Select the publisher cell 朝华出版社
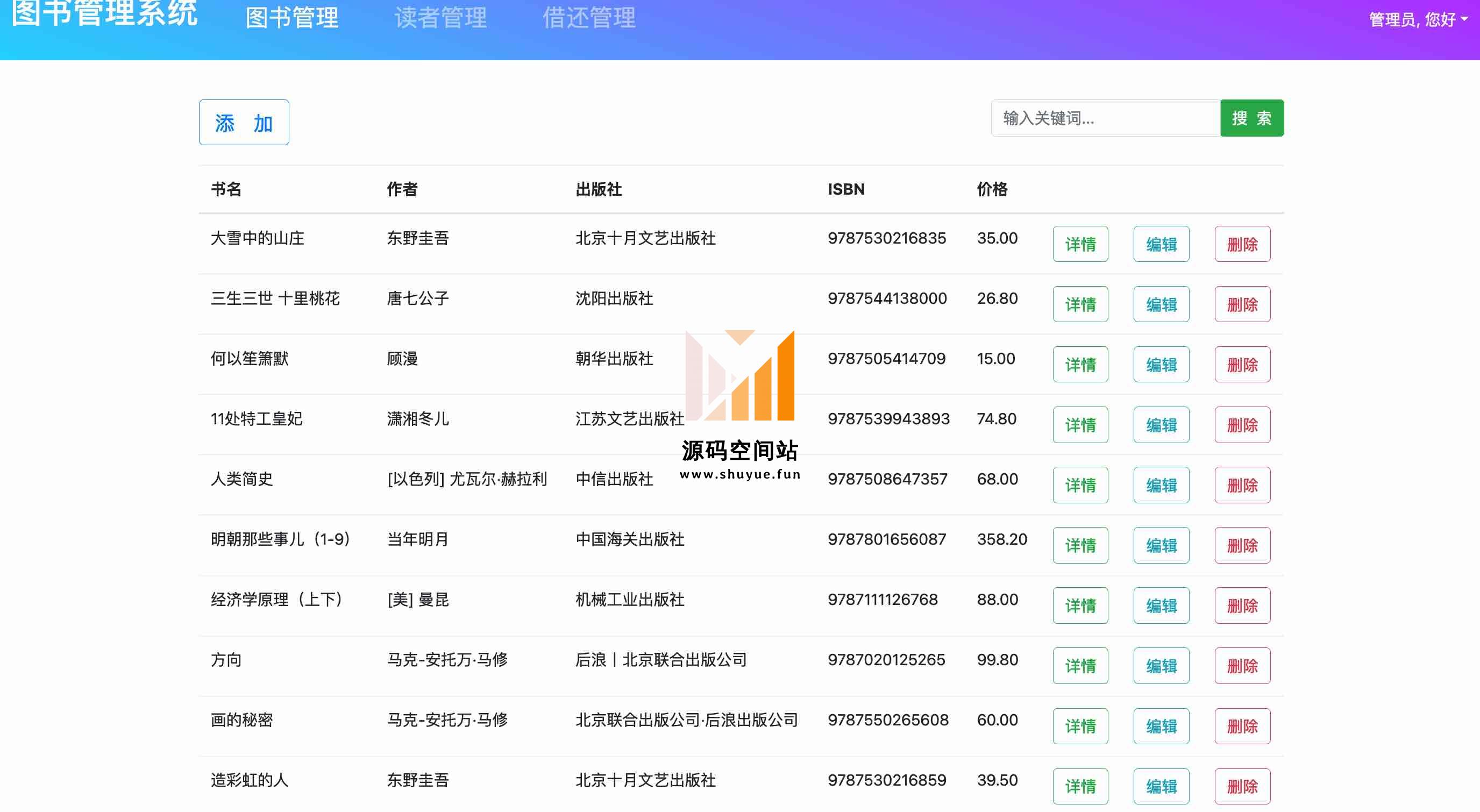Image resolution: width=1480 pixels, height=812 pixels. pos(614,359)
